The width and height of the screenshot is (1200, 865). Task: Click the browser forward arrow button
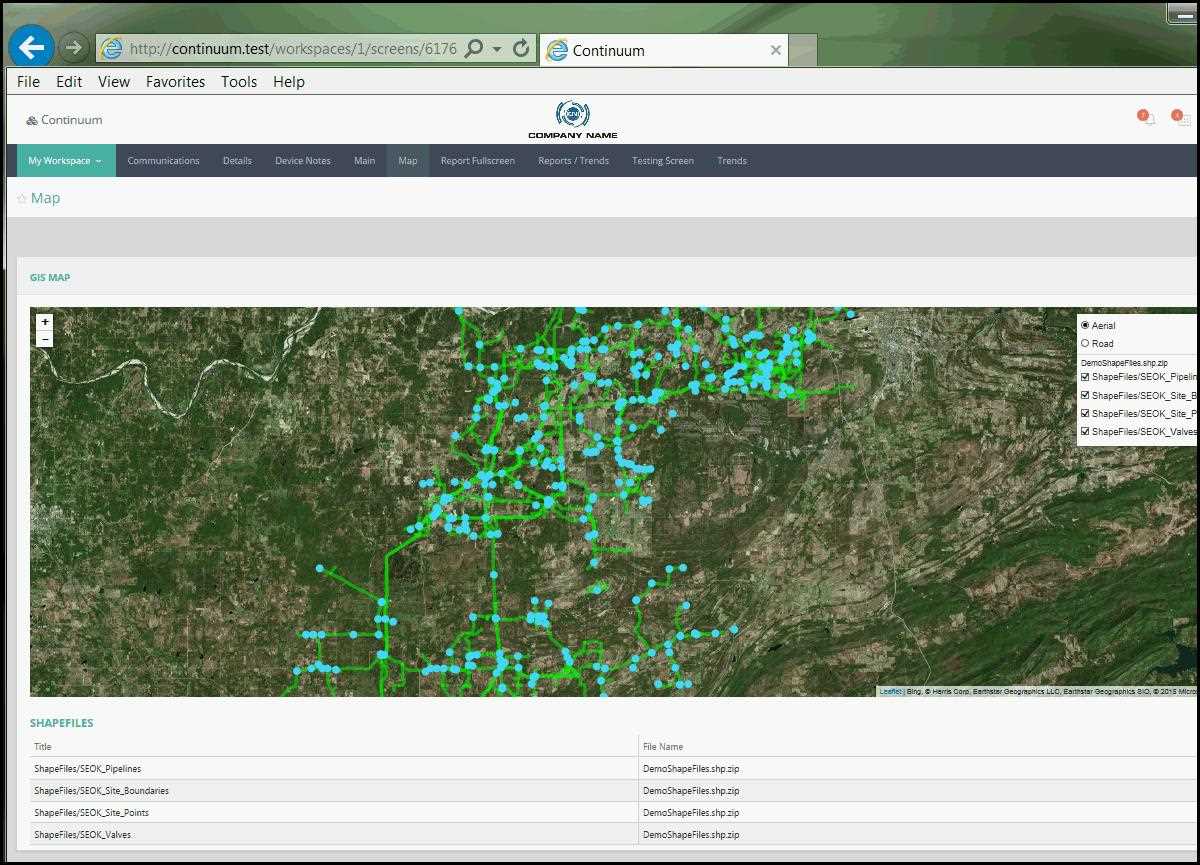coord(74,48)
